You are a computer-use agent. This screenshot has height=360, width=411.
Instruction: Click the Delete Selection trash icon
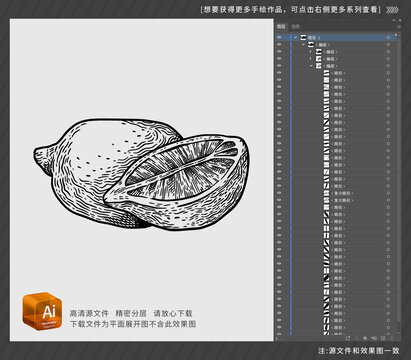[x=391, y=338]
